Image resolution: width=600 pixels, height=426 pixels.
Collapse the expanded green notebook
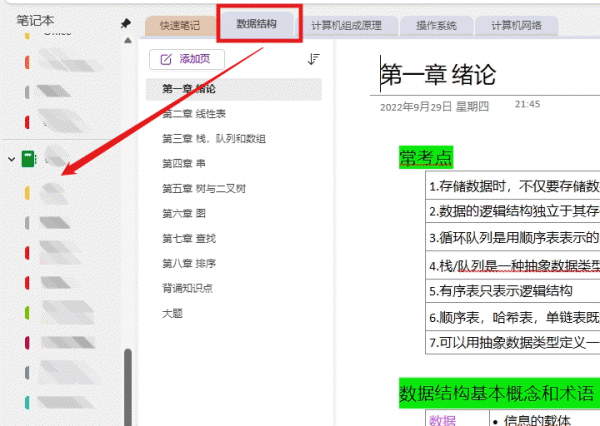pyautogui.click(x=11, y=159)
